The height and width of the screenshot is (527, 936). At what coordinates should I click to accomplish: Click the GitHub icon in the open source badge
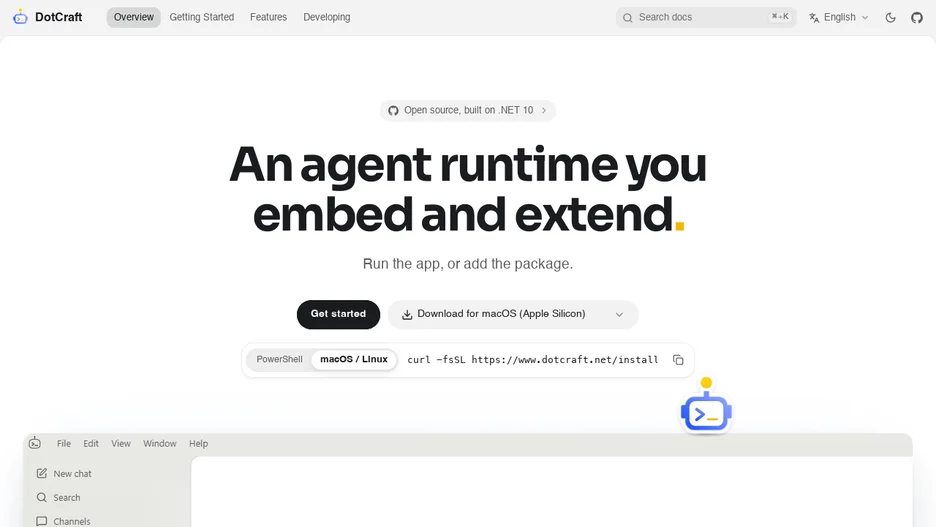pos(393,110)
